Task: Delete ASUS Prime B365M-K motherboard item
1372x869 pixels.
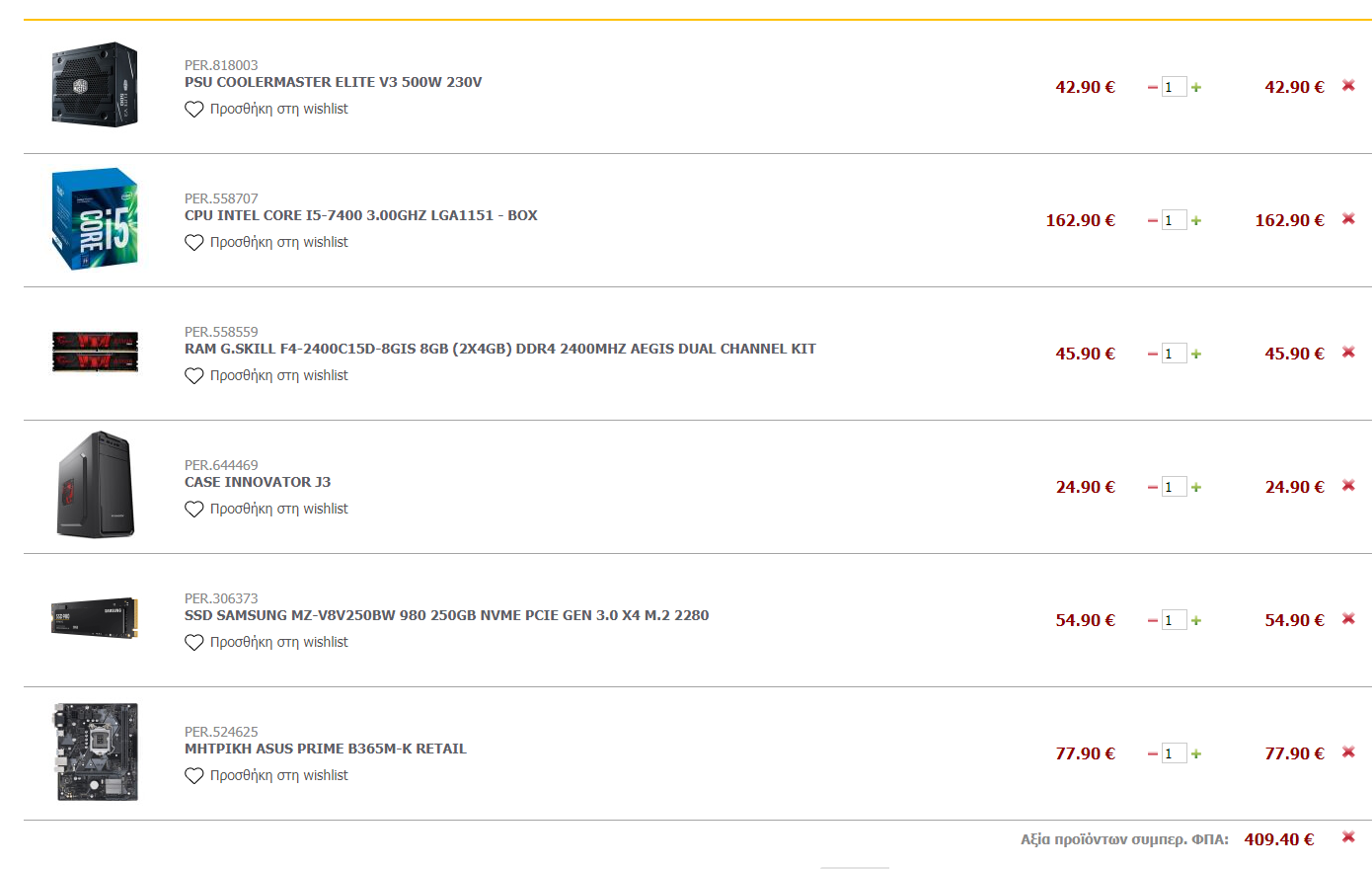Action: (1348, 752)
